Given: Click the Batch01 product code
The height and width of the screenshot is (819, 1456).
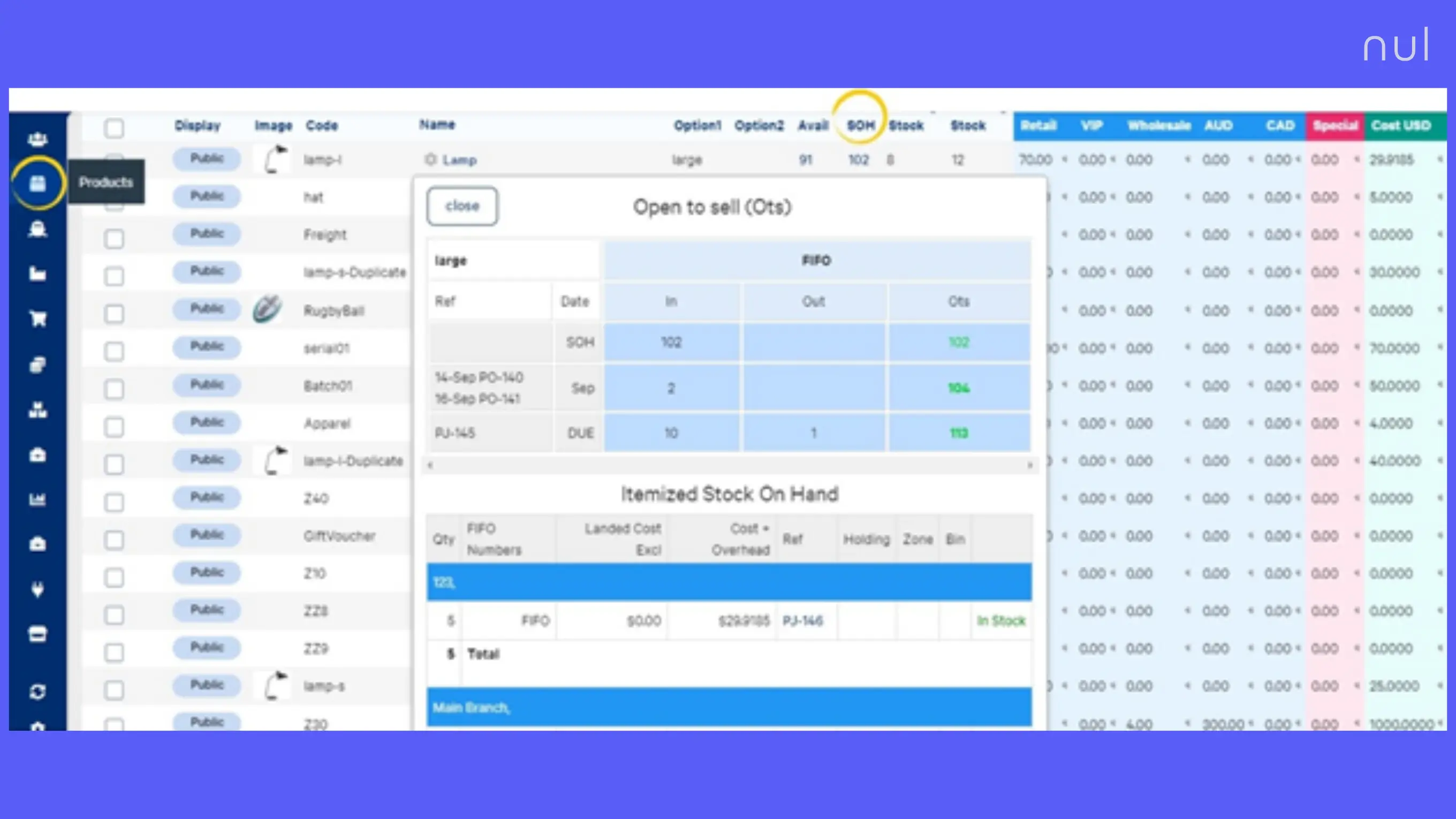Looking at the screenshot, I should coord(328,386).
